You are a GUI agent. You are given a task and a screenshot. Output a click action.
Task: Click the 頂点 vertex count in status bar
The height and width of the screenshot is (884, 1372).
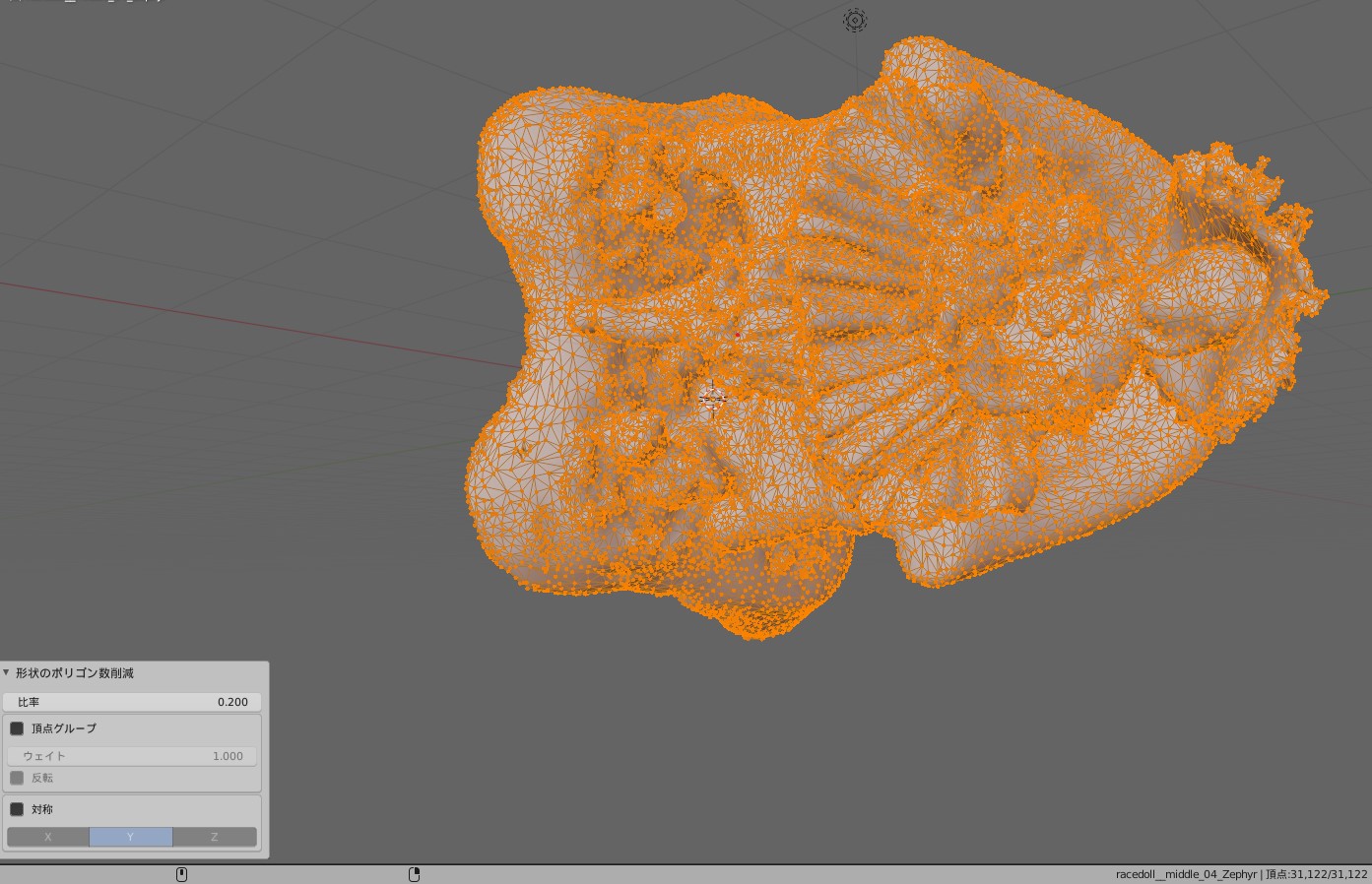point(1317,874)
